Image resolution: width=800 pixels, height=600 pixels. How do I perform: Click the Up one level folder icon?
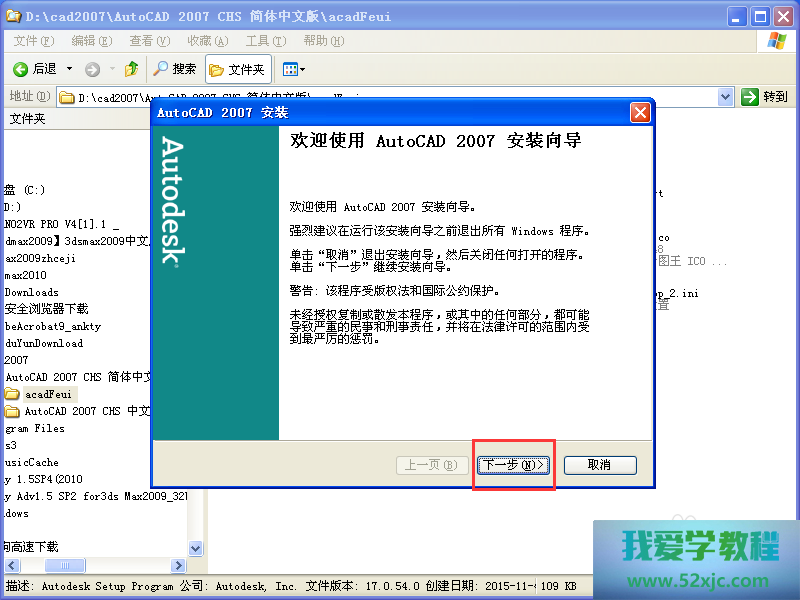click(131, 69)
